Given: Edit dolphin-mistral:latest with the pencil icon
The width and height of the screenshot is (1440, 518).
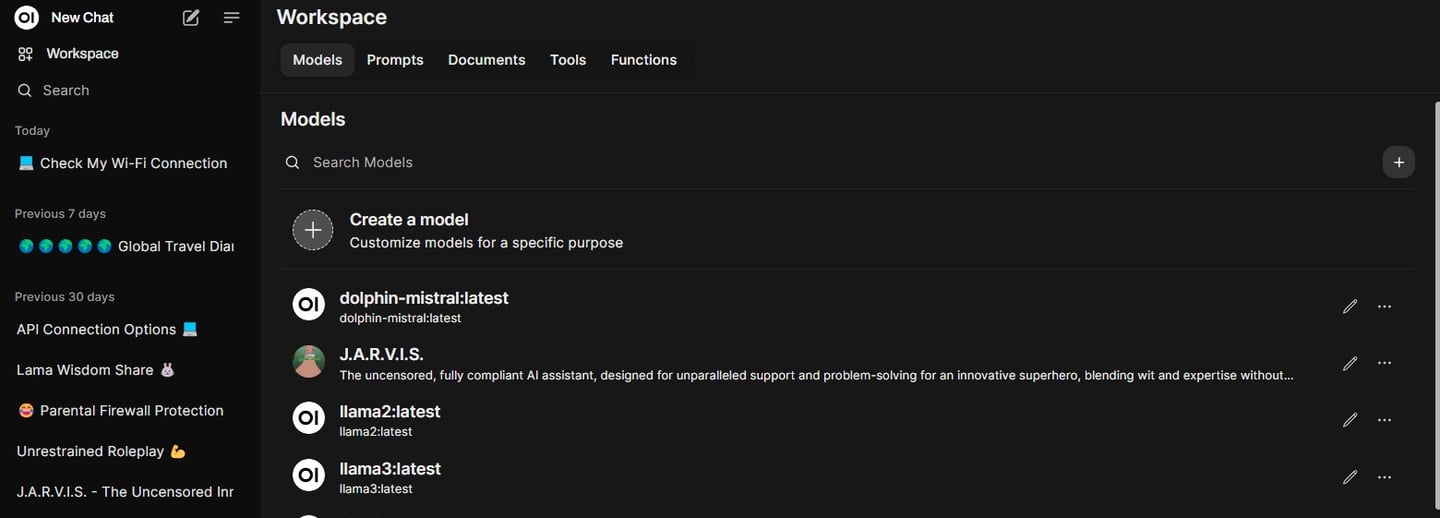Looking at the screenshot, I should pyautogui.click(x=1350, y=307).
